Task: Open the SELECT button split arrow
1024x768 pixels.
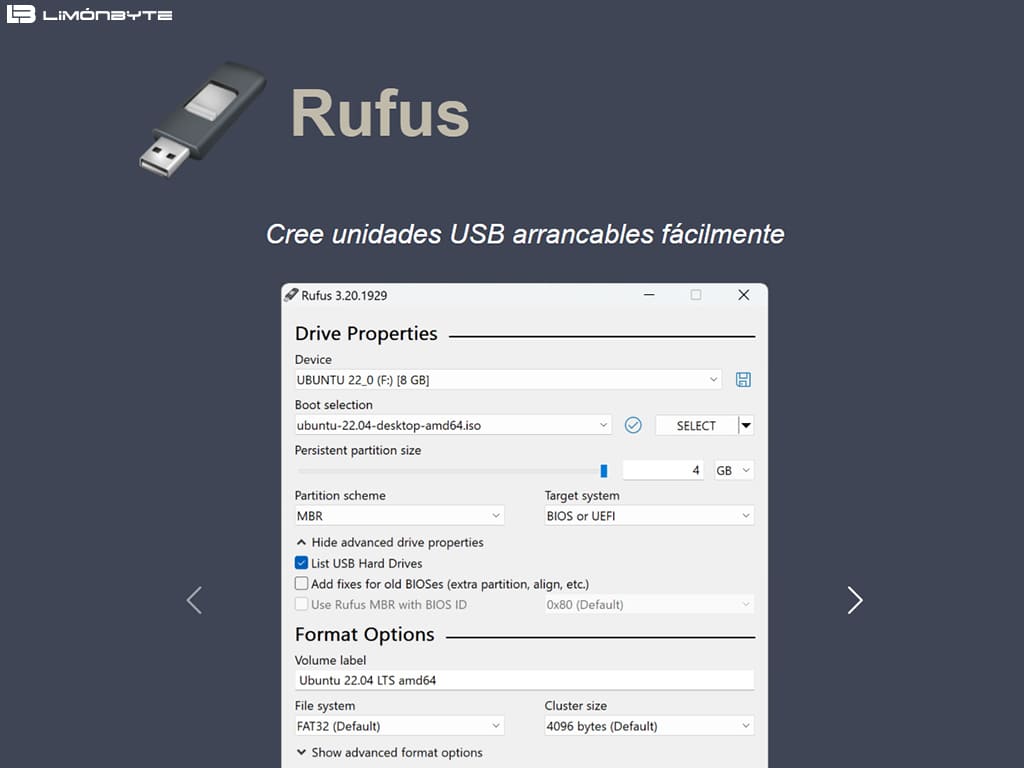Action: pos(746,425)
